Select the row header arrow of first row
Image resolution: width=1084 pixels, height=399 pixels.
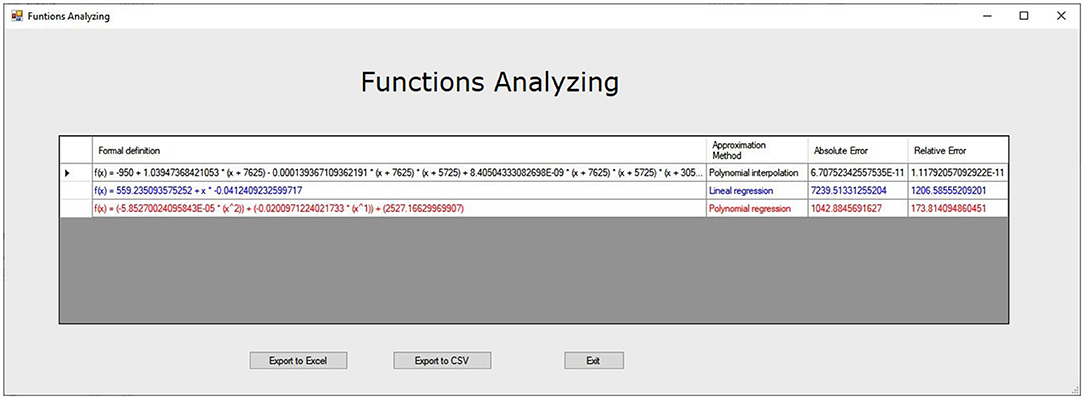[76, 172]
